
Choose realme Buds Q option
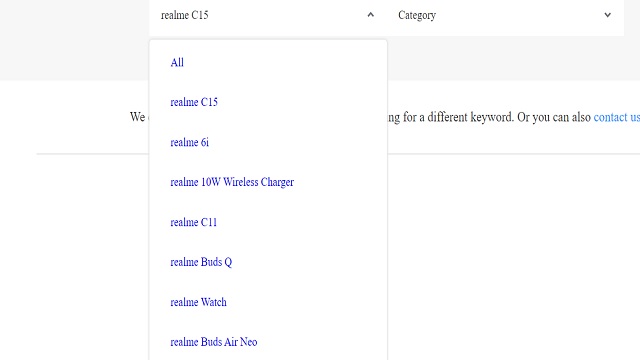(201, 262)
